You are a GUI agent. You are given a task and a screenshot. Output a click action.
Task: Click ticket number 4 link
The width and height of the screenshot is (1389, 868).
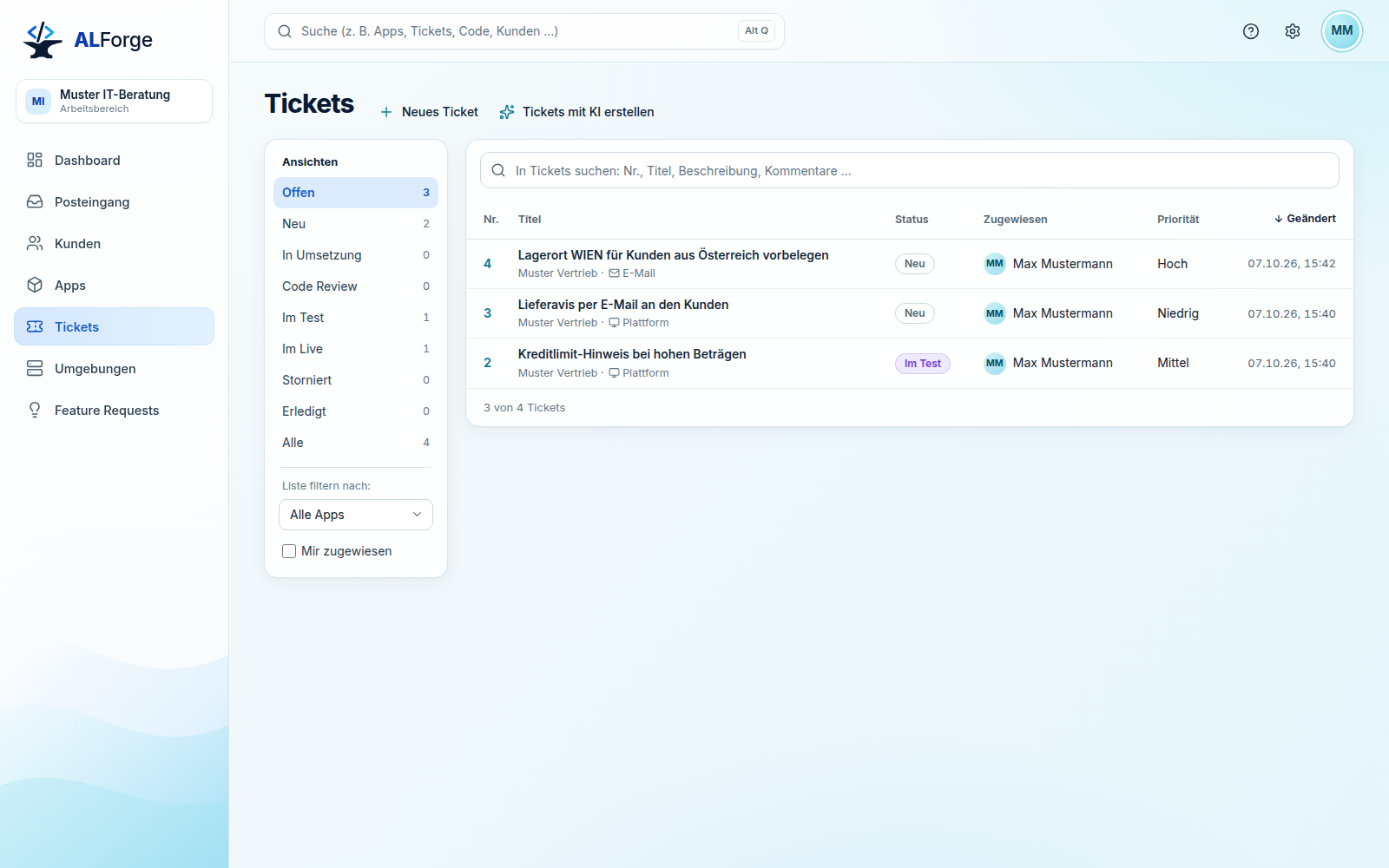click(488, 264)
